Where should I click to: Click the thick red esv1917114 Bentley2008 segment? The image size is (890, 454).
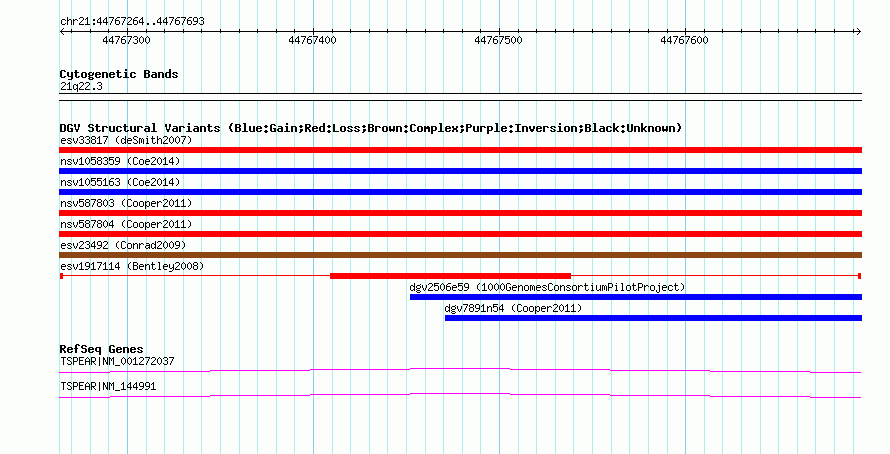[x=450, y=276]
